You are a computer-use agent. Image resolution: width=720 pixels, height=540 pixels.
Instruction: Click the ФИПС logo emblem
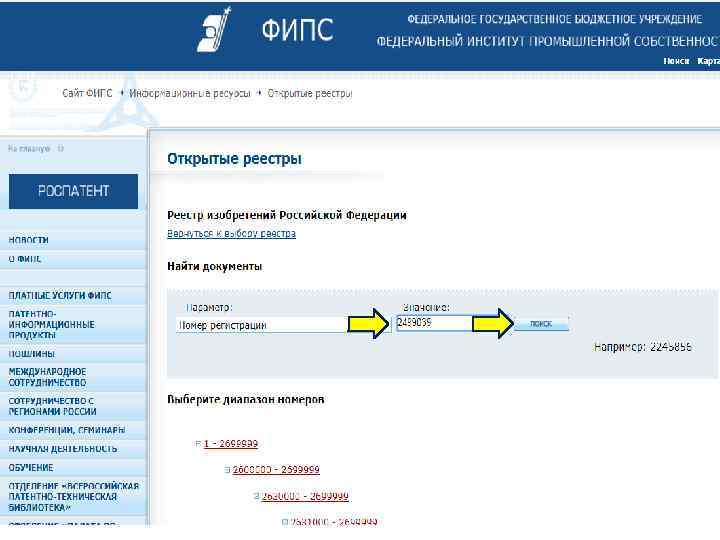(x=214, y=30)
